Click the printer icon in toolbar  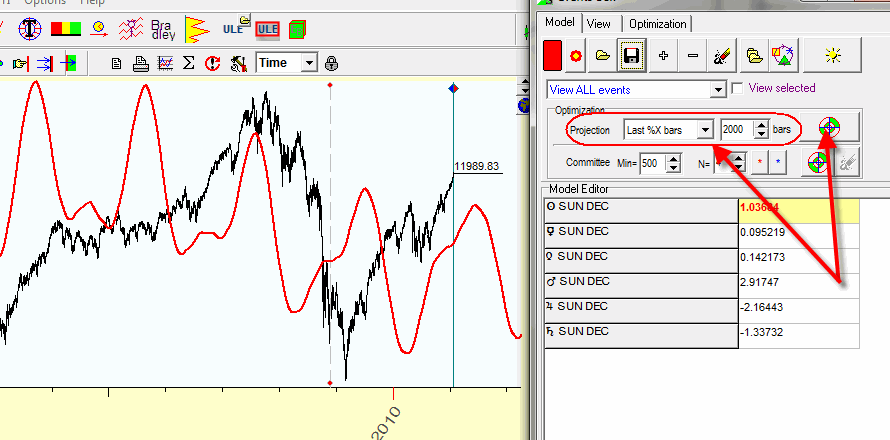tap(141, 63)
